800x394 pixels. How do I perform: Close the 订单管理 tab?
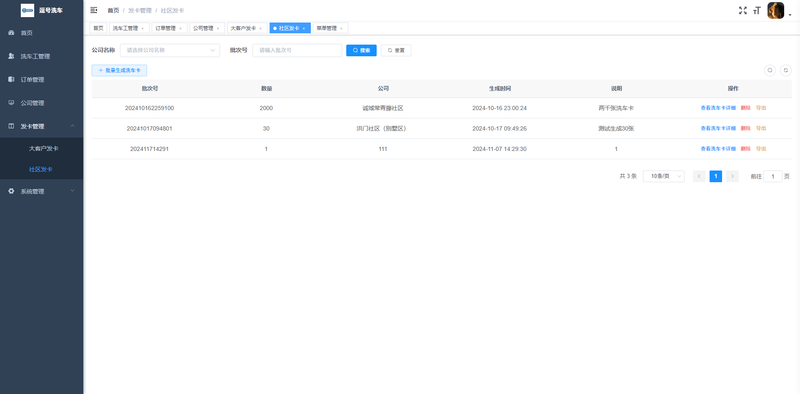[180, 29]
